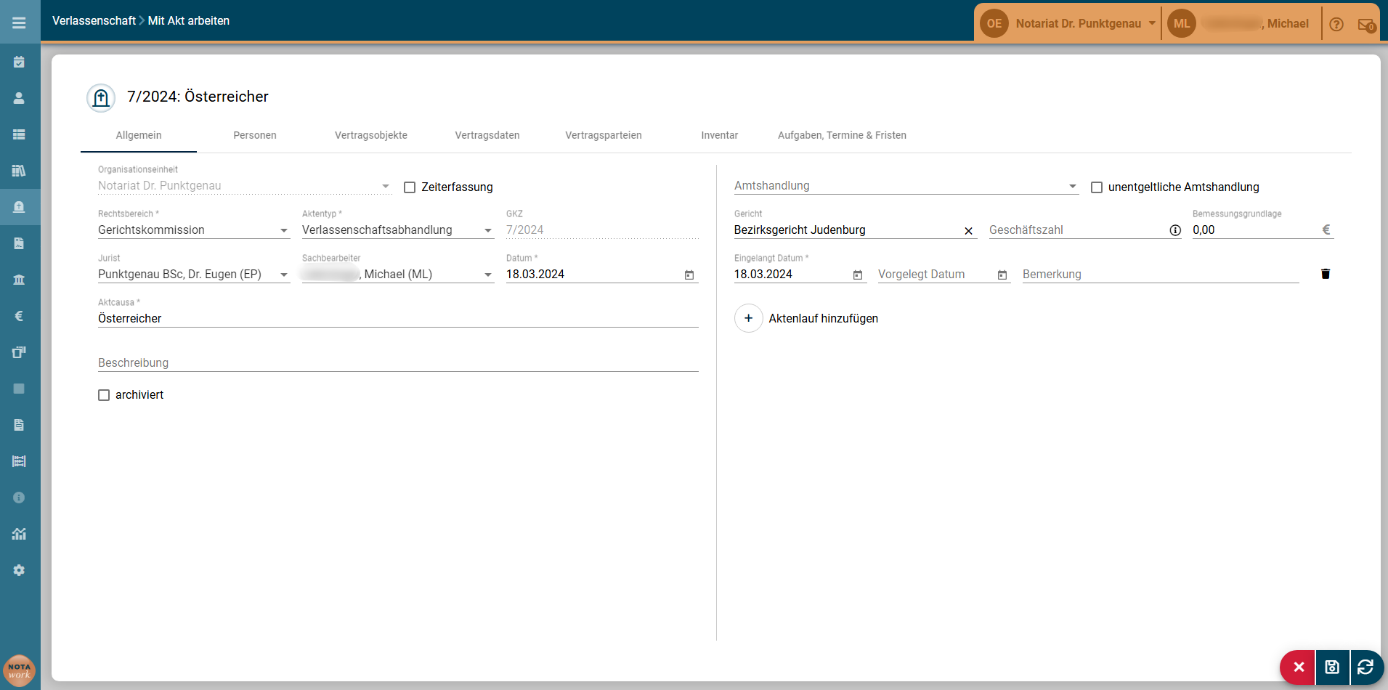Screen dimensions: 1388x690
Task: Click the Mit Akt arbeiten breadcrumb text
Action: (x=189, y=20)
